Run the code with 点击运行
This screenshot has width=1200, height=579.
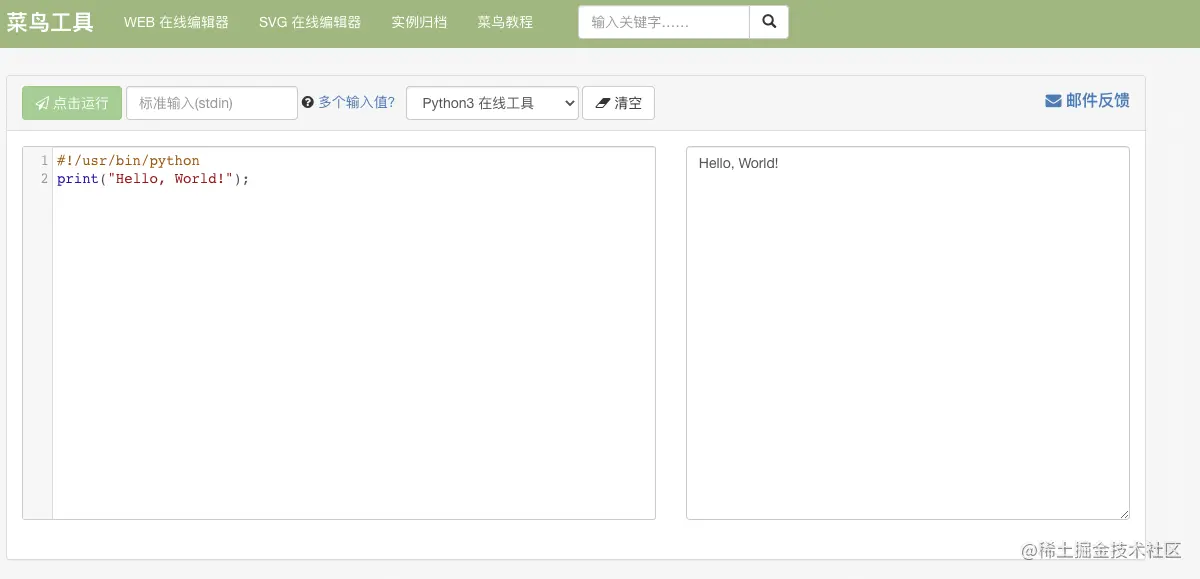pyautogui.click(x=72, y=103)
